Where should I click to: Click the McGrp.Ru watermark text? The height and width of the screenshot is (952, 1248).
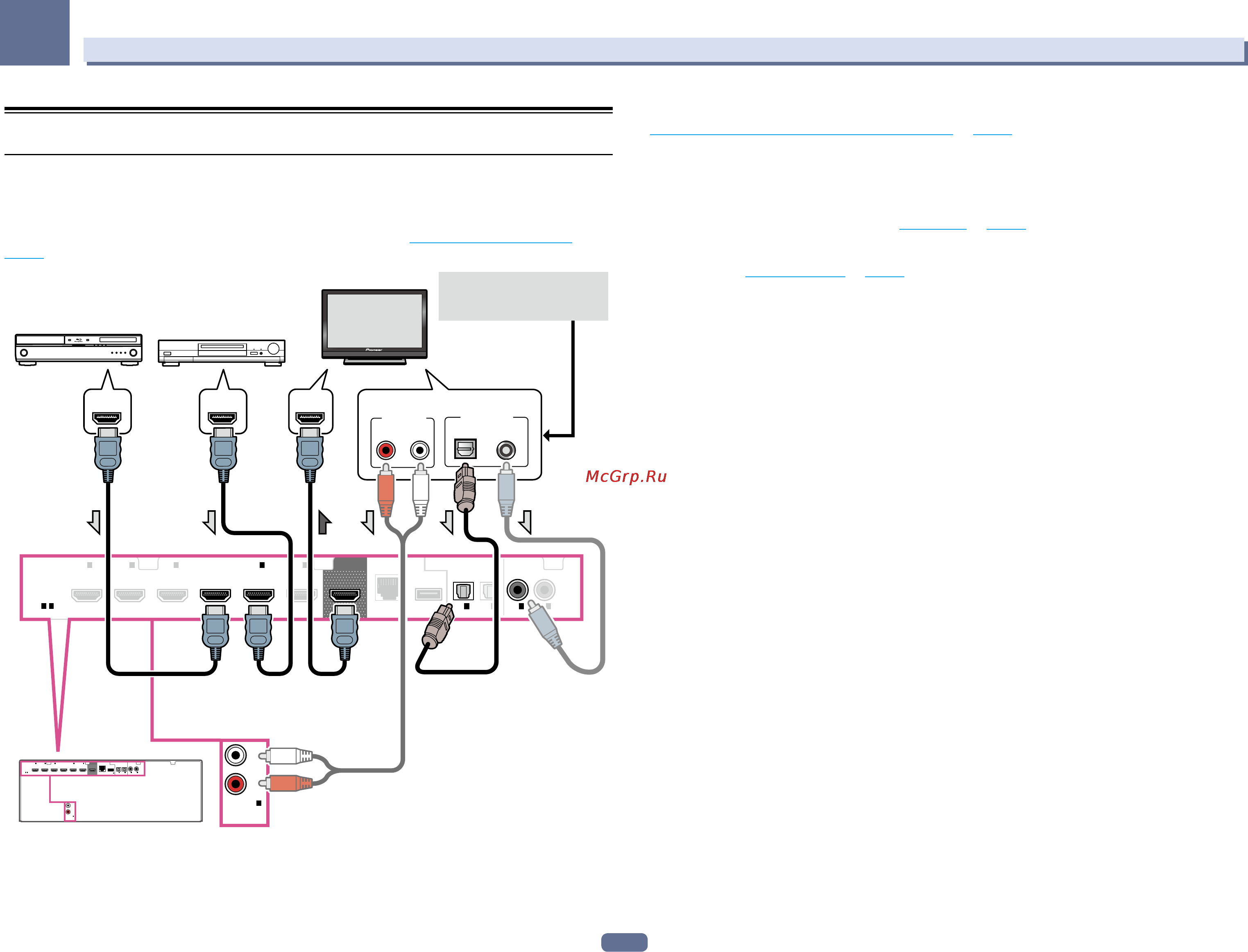point(626,477)
